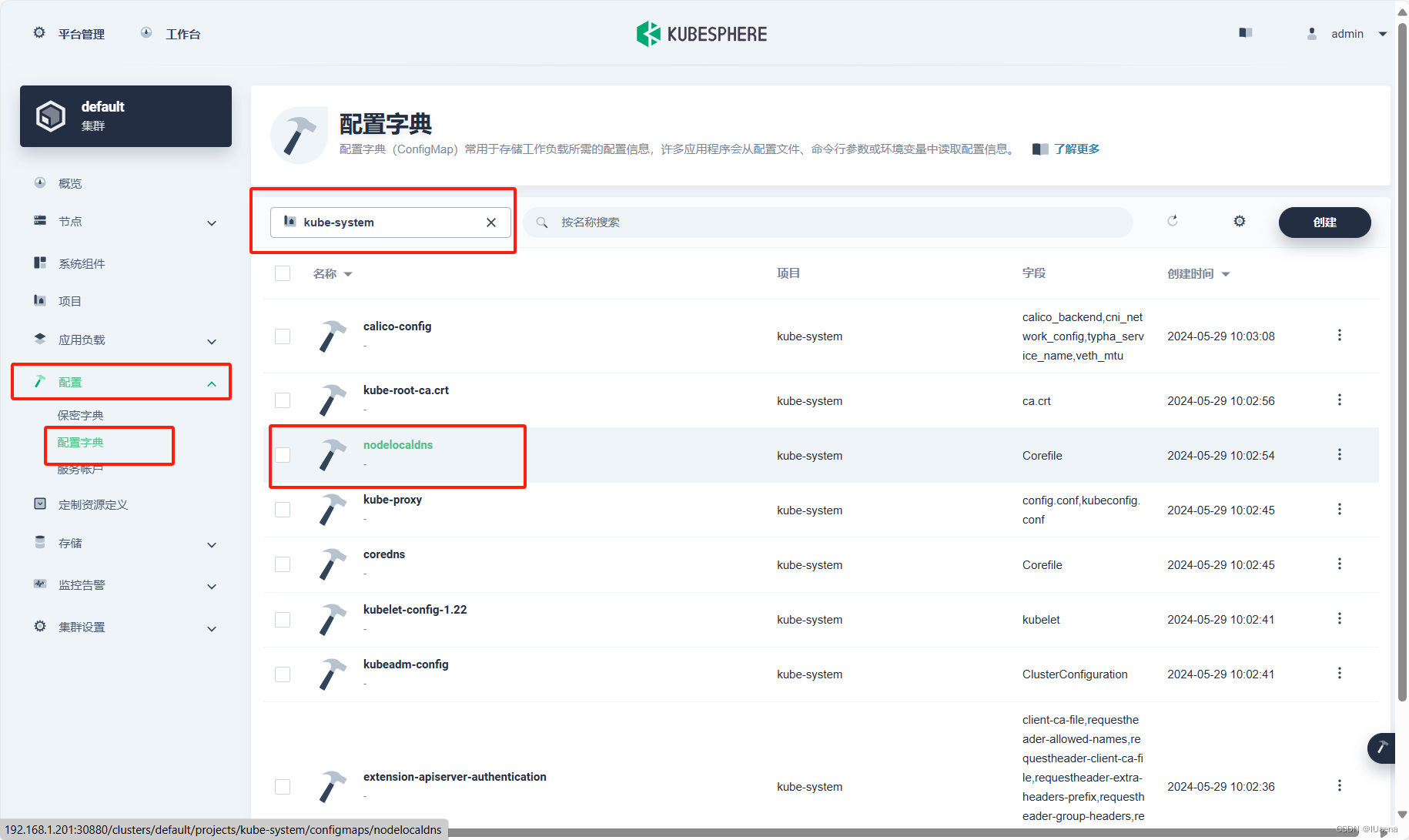Click the KubeSphere logo

click(x=701, y=34)
